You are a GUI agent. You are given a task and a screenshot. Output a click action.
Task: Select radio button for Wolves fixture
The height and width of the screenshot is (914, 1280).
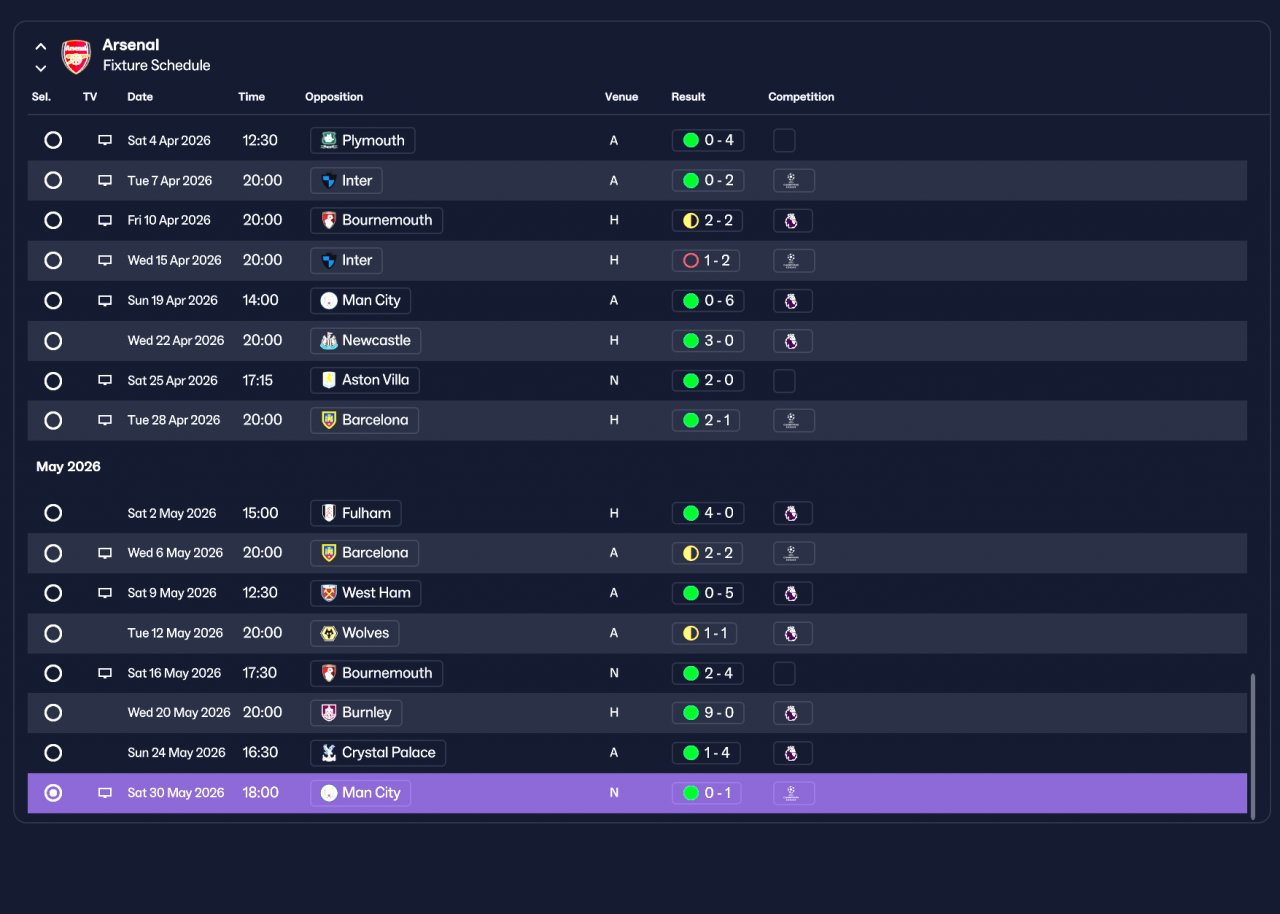(53, 633)
